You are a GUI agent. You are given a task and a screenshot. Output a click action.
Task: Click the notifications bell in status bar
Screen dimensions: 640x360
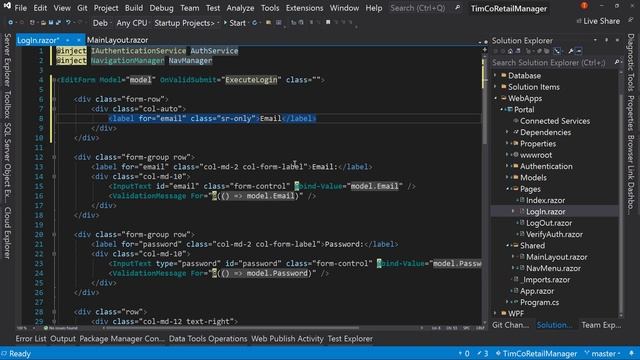pos(631,353)
